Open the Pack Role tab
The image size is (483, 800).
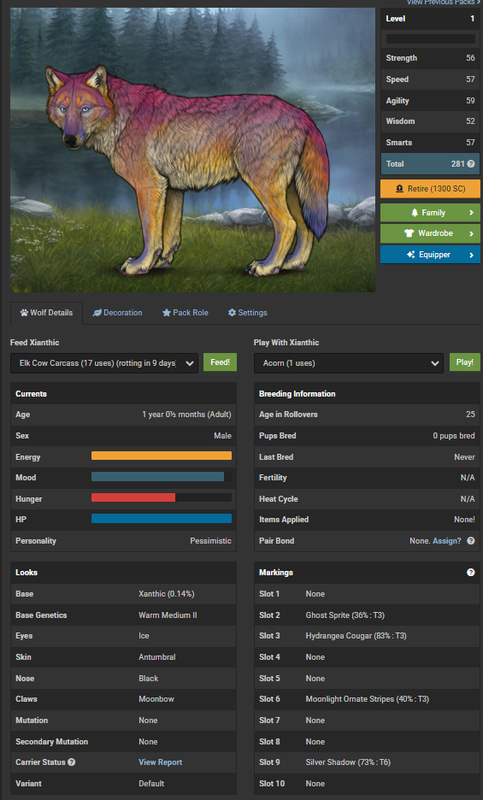point(185,313)
